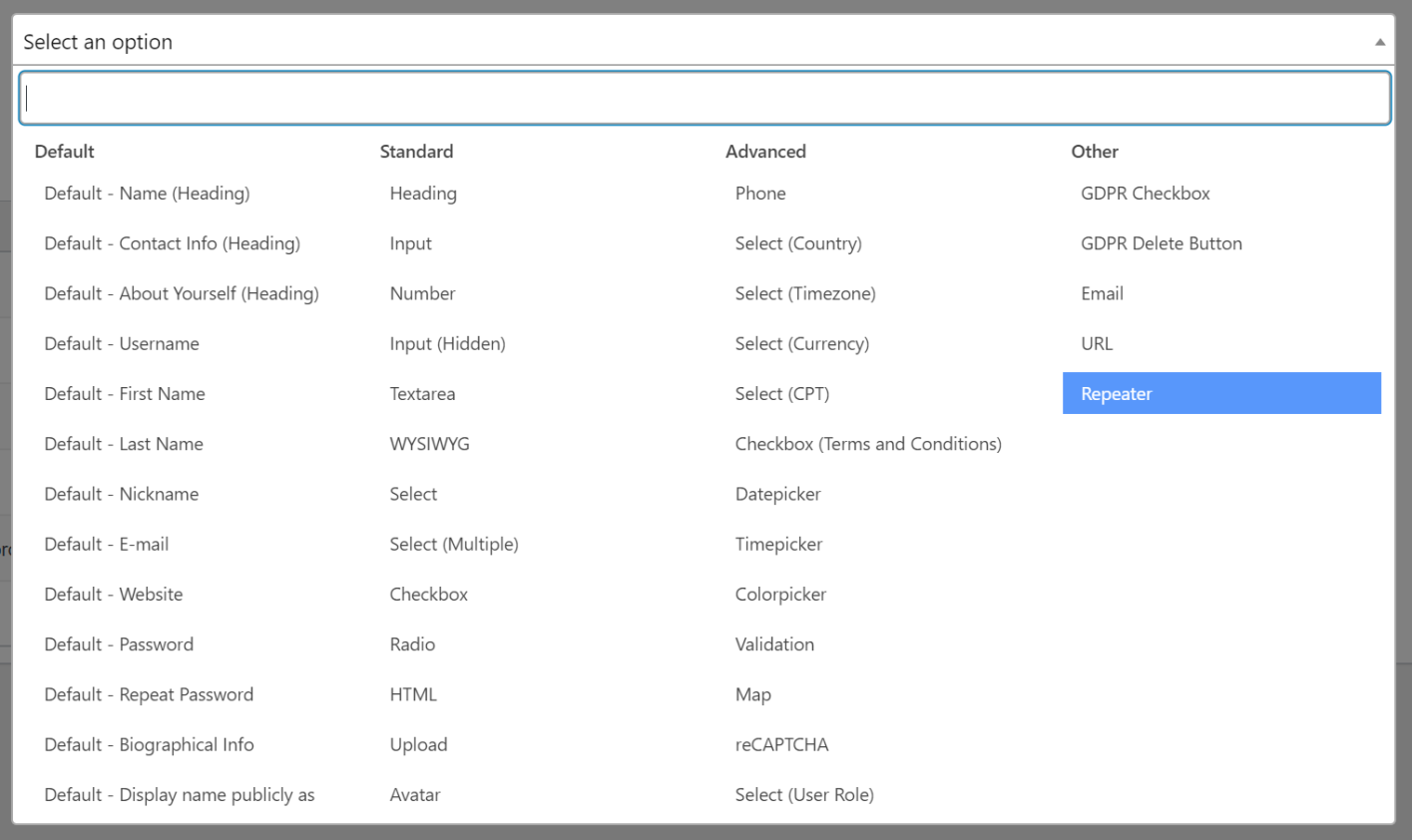
Task: Pick Select (Country) option
Action: point(876,243)
